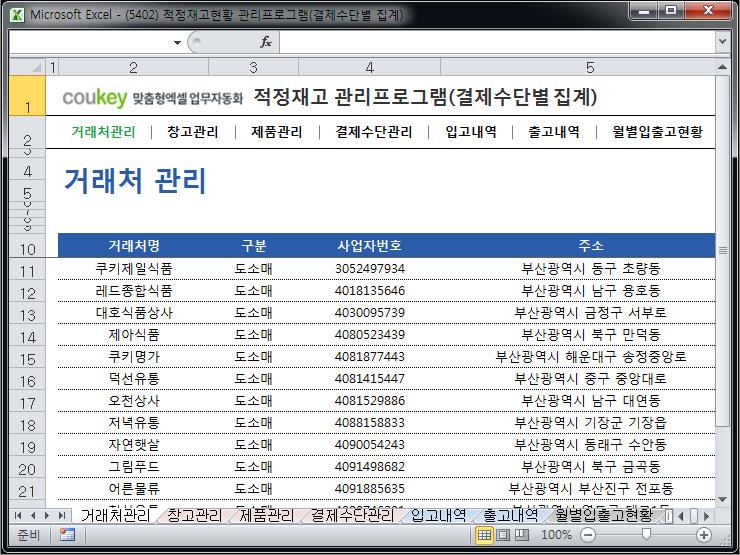
Task: Open the 출고내역 navigation link
Action: [x=554, y=132]
